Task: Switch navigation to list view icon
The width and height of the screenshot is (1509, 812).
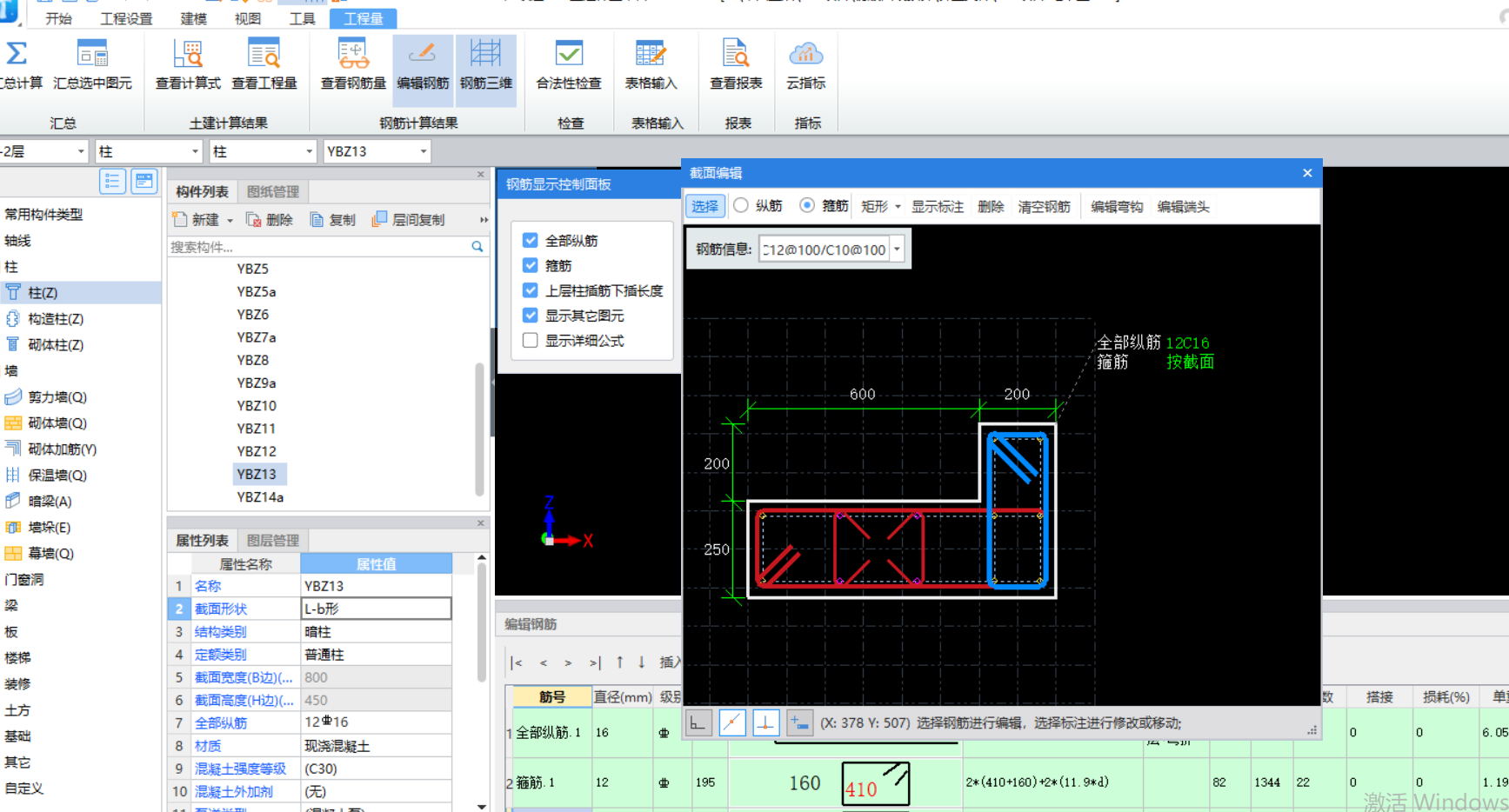Action: tap(112, 181)
